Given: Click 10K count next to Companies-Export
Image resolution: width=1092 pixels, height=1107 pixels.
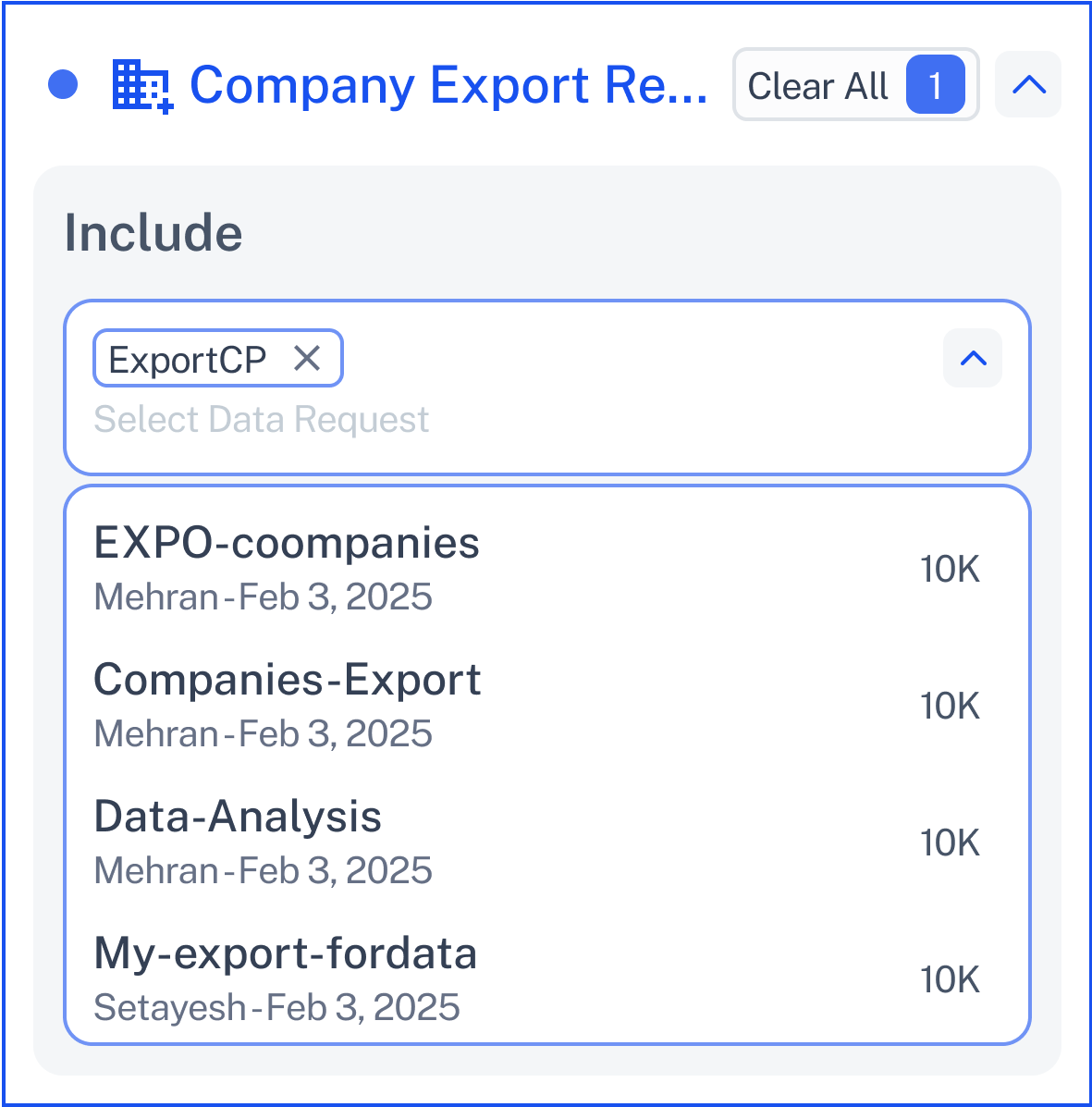Looking at the screenshot, I should click(951, 706).
